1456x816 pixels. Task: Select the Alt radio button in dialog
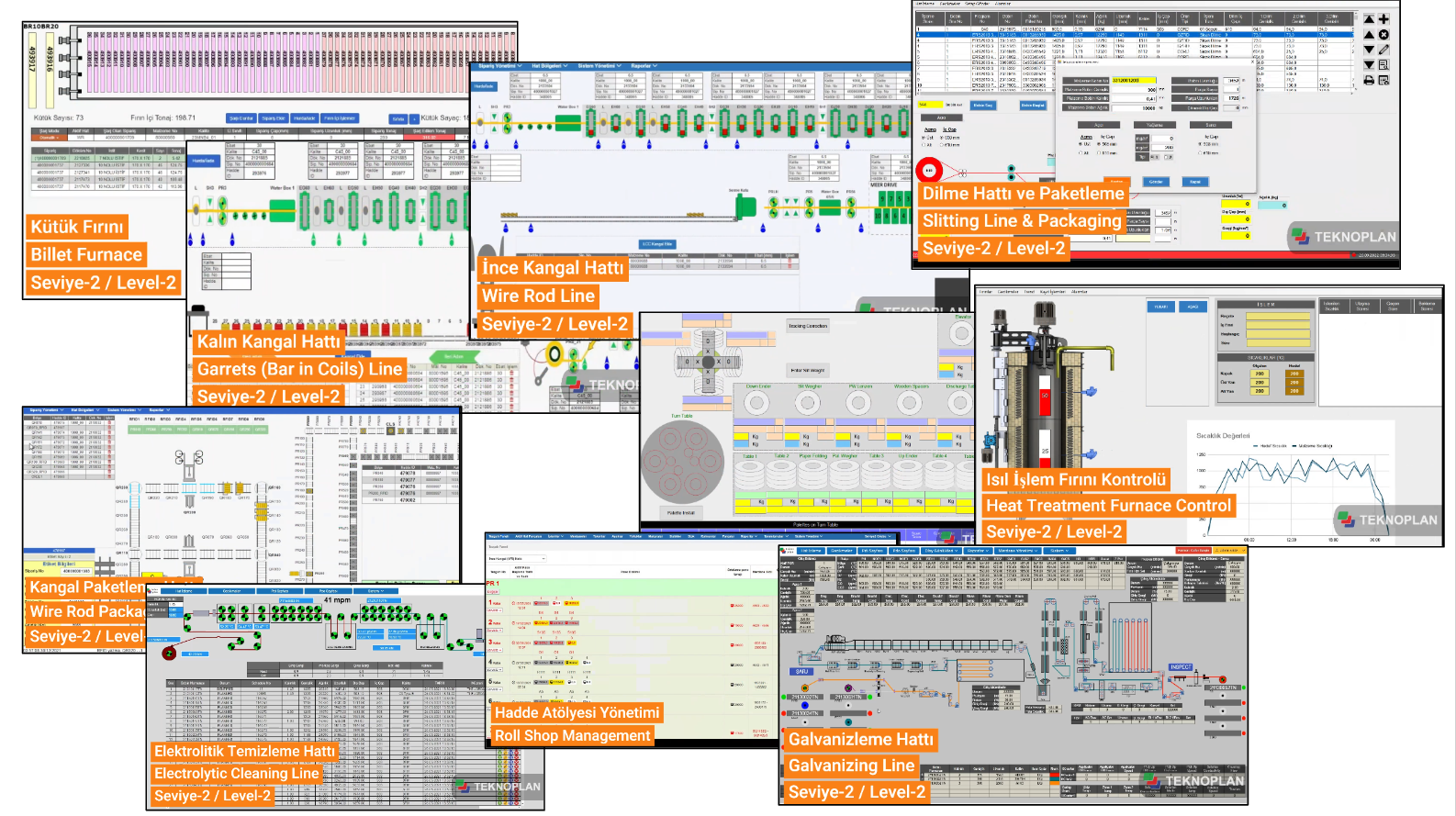(x=1081, y=153)
